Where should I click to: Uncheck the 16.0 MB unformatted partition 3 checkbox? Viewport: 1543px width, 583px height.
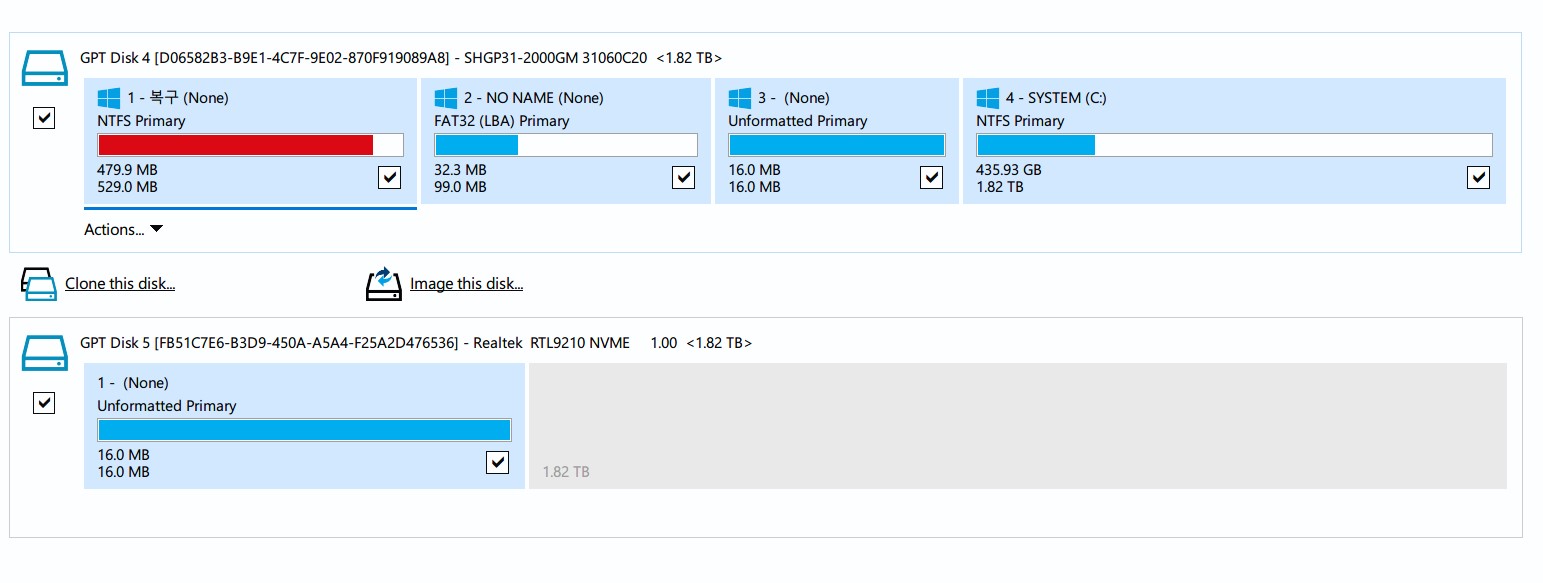pos(931,177)
